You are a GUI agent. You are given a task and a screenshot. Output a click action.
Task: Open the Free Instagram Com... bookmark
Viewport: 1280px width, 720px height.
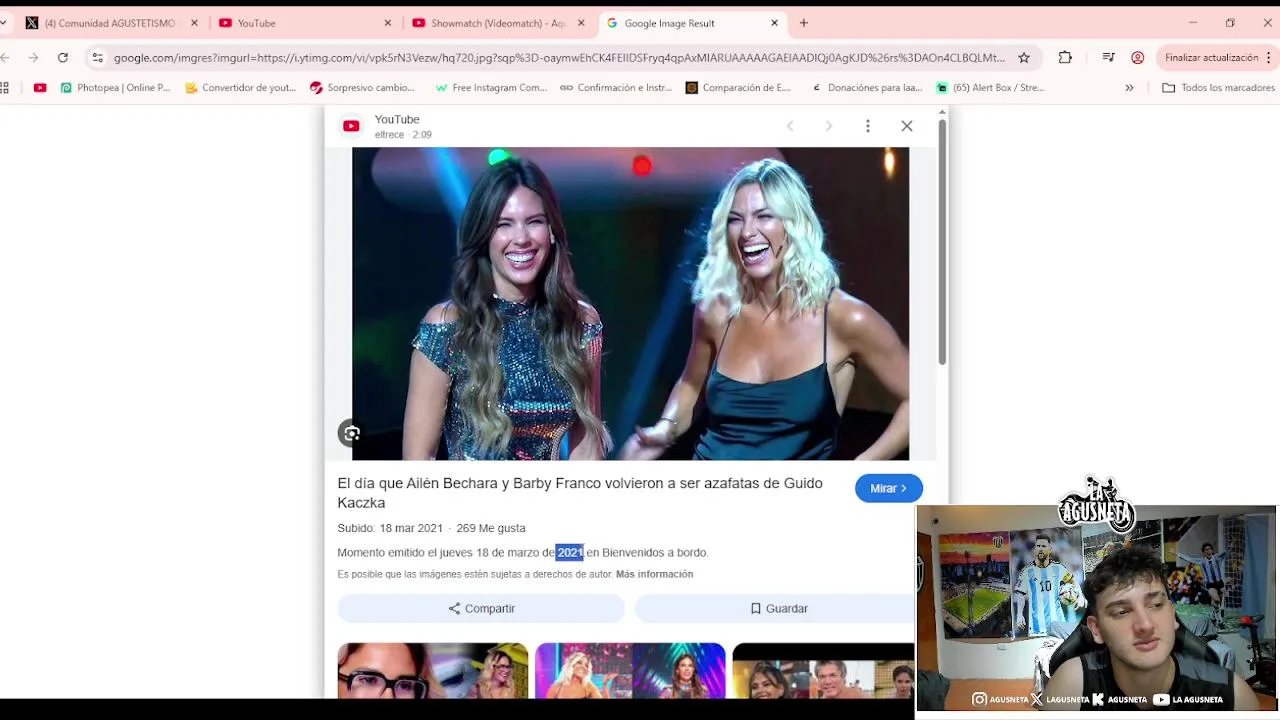click(491, 88)
